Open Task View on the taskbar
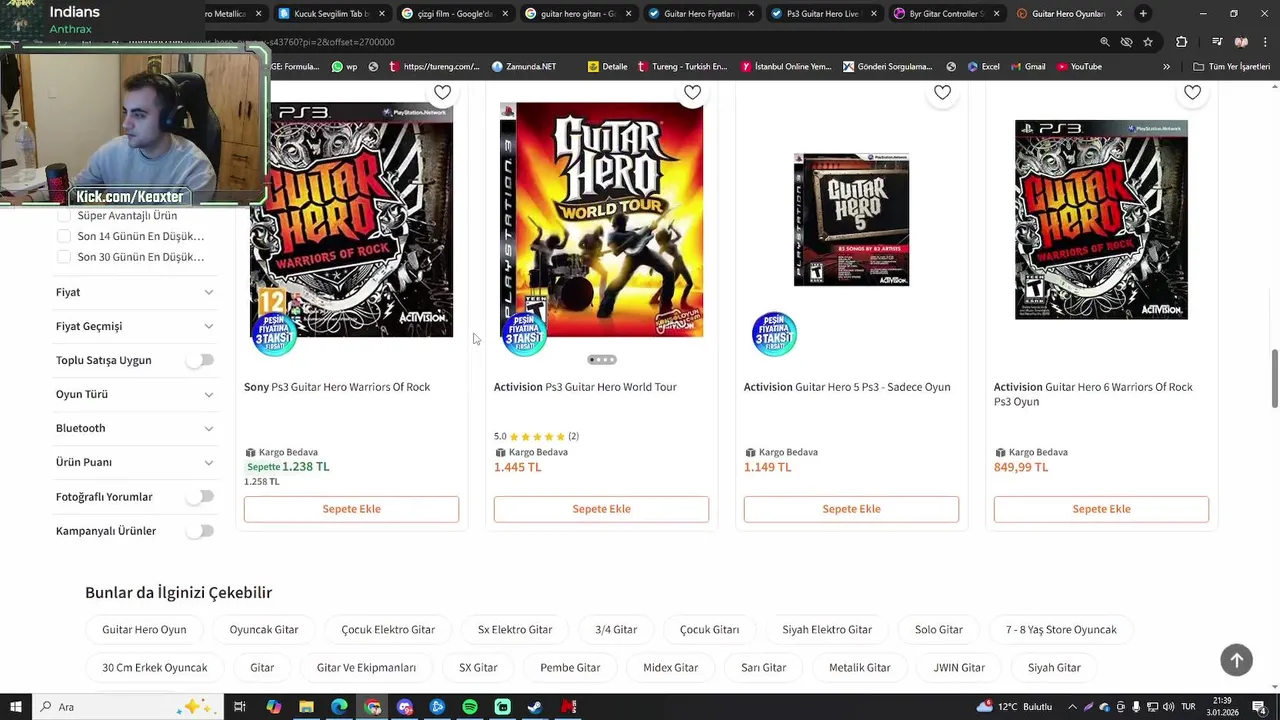The width and height of the screenshot is (1280, 720). (240, 707)
